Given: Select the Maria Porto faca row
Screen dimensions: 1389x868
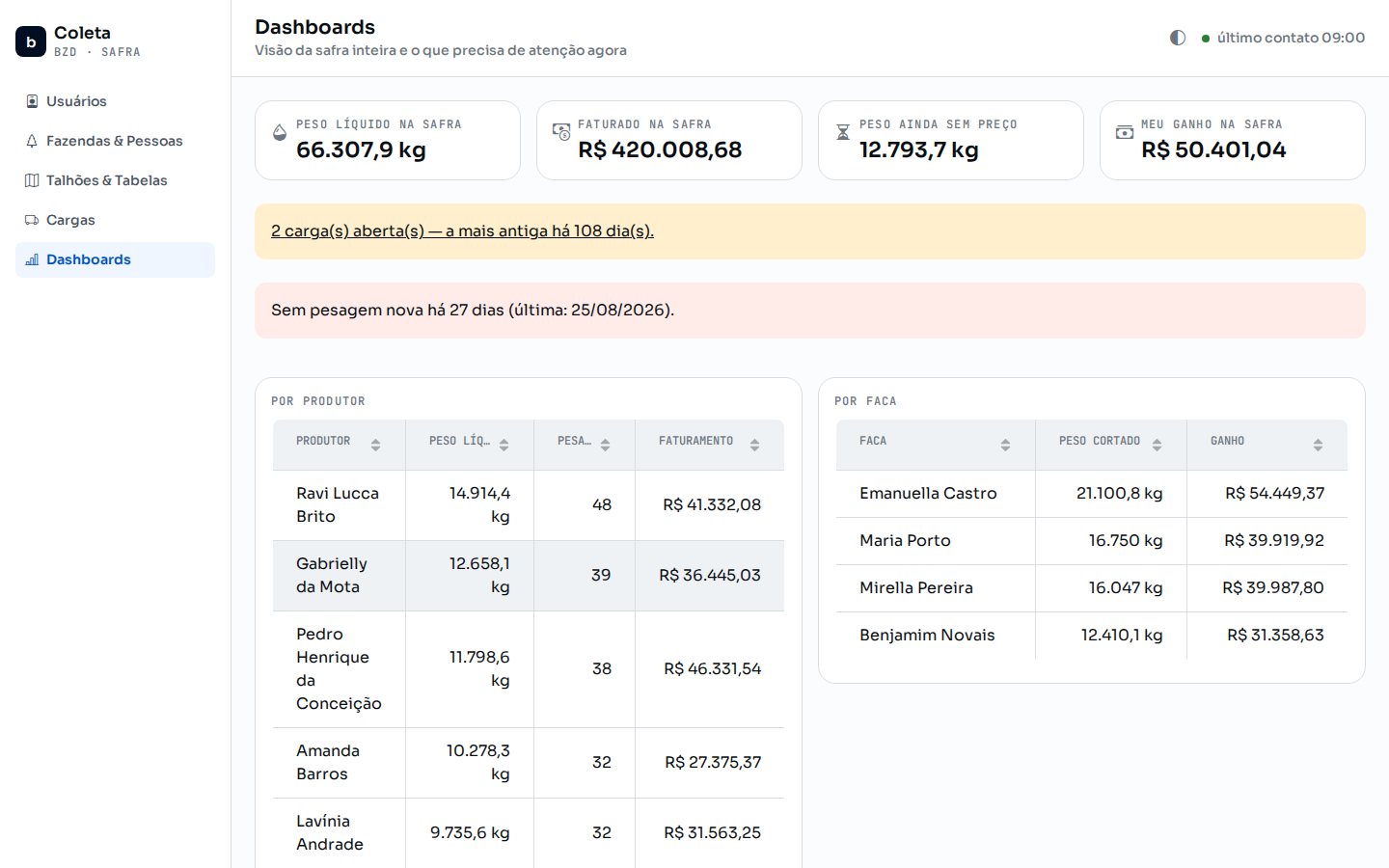Looking at the screenshot, I should coord(1092,541).
